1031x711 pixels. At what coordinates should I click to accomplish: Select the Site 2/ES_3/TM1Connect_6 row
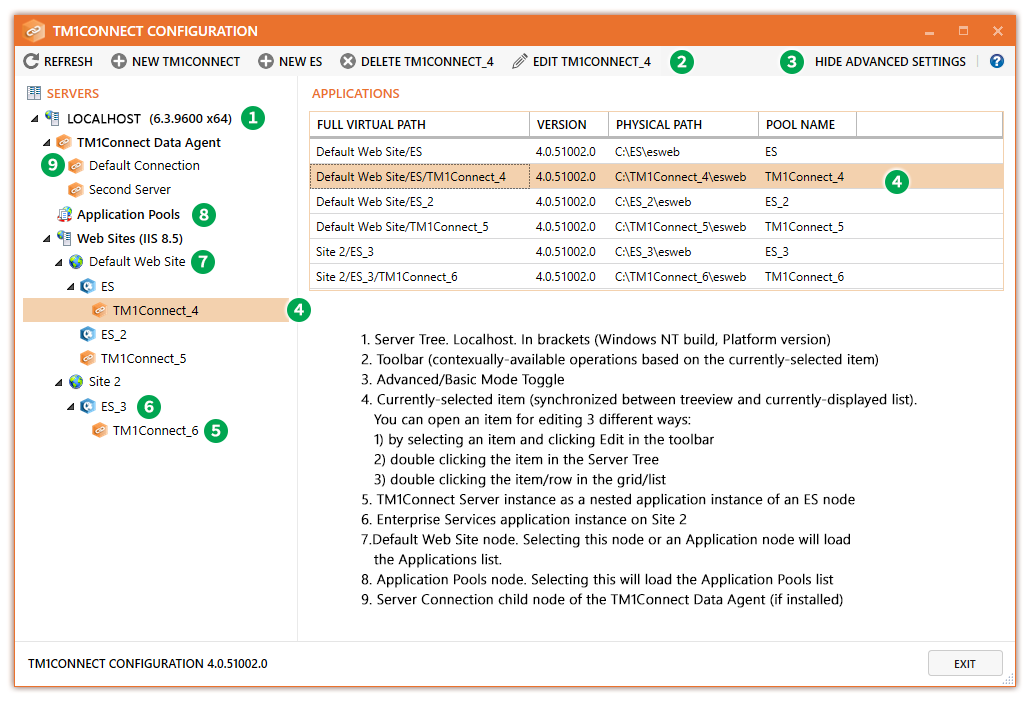[656, 277]
